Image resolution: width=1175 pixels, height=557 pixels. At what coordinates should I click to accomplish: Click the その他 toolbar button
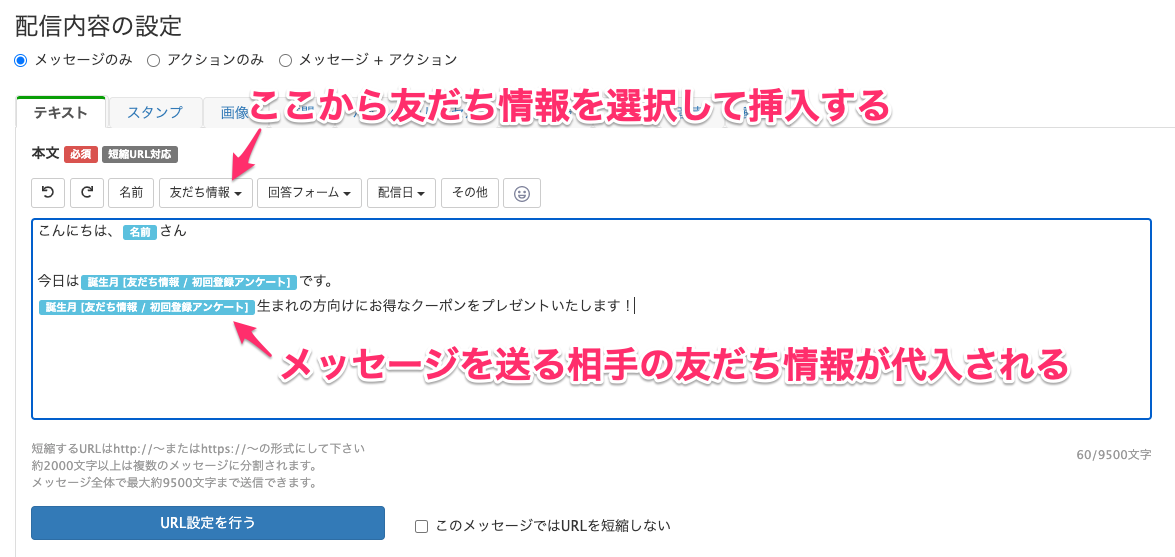(x=469, y=193)
